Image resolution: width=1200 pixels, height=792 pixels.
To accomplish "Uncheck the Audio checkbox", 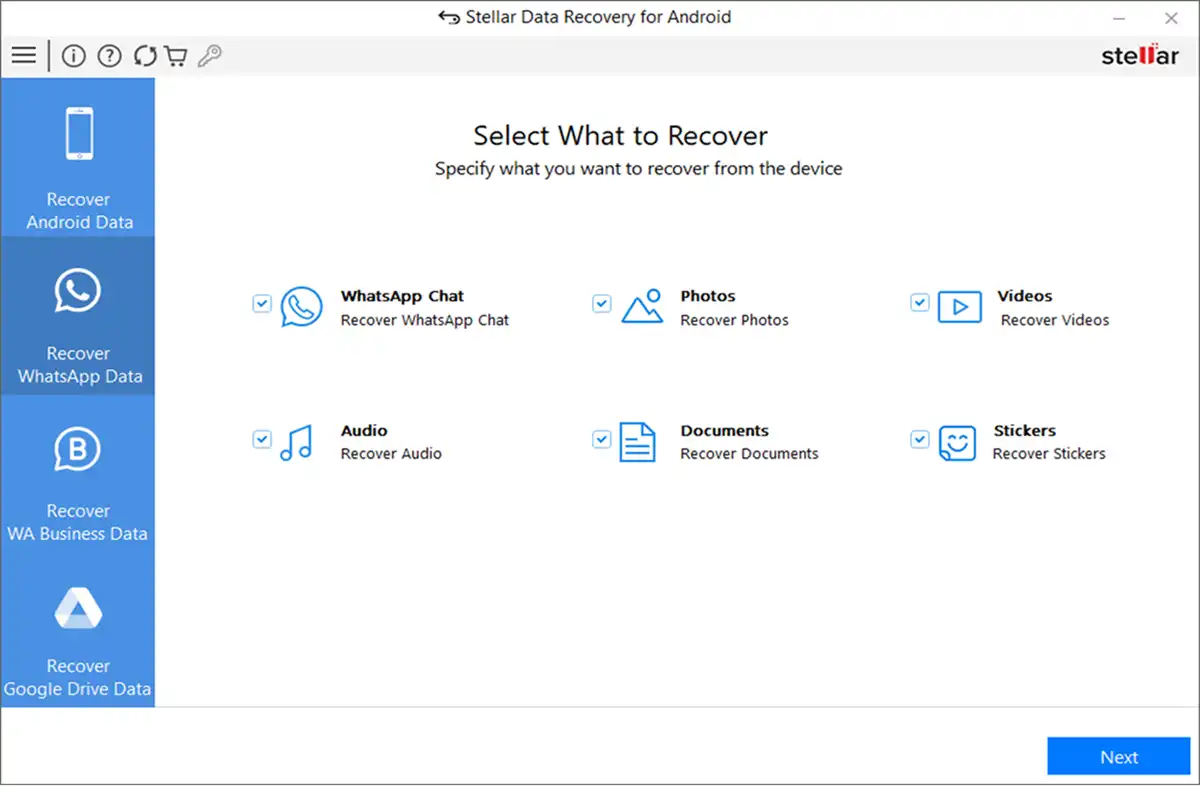I will [x=262, y=438].
